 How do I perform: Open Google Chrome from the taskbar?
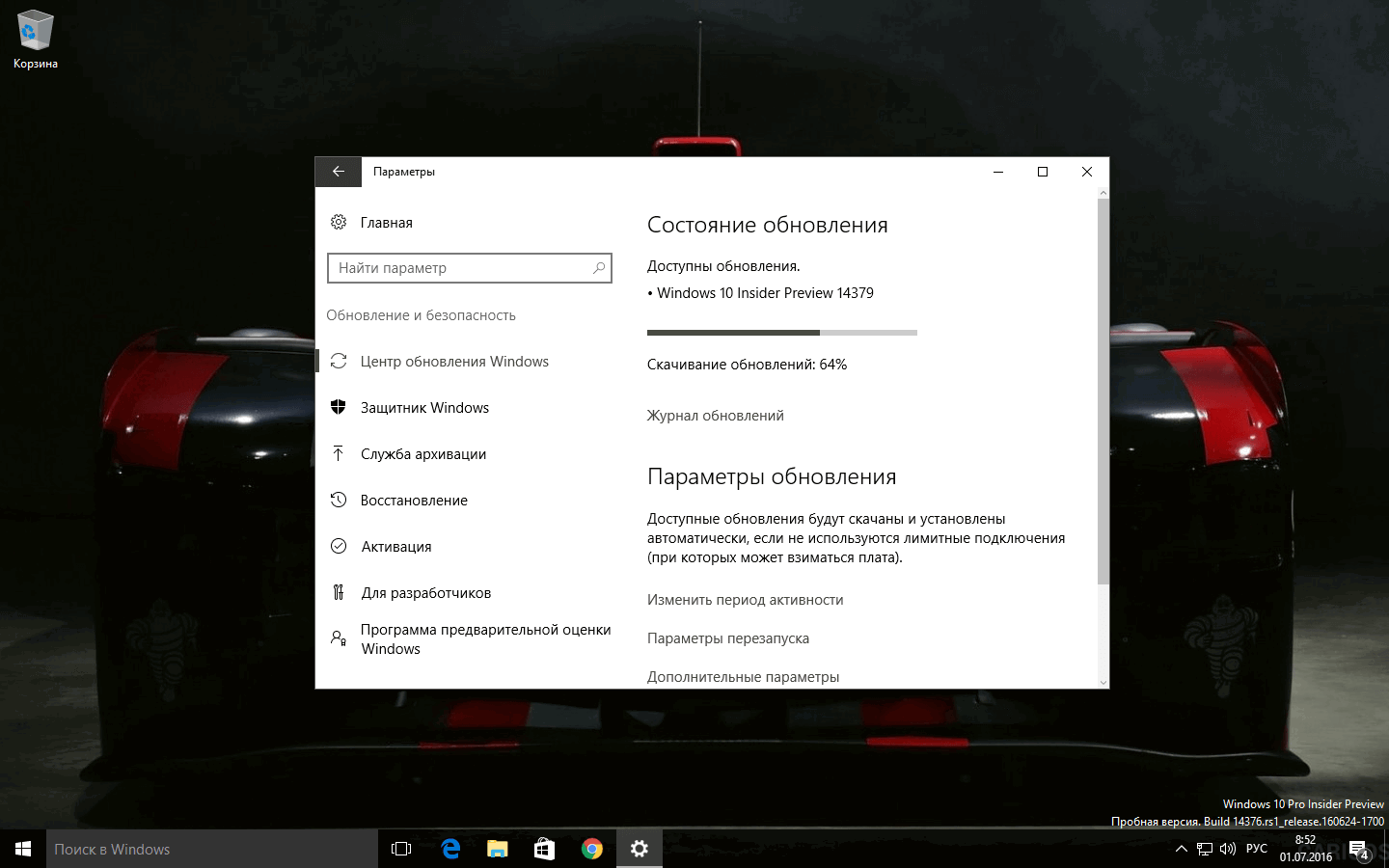pos(592,849)
